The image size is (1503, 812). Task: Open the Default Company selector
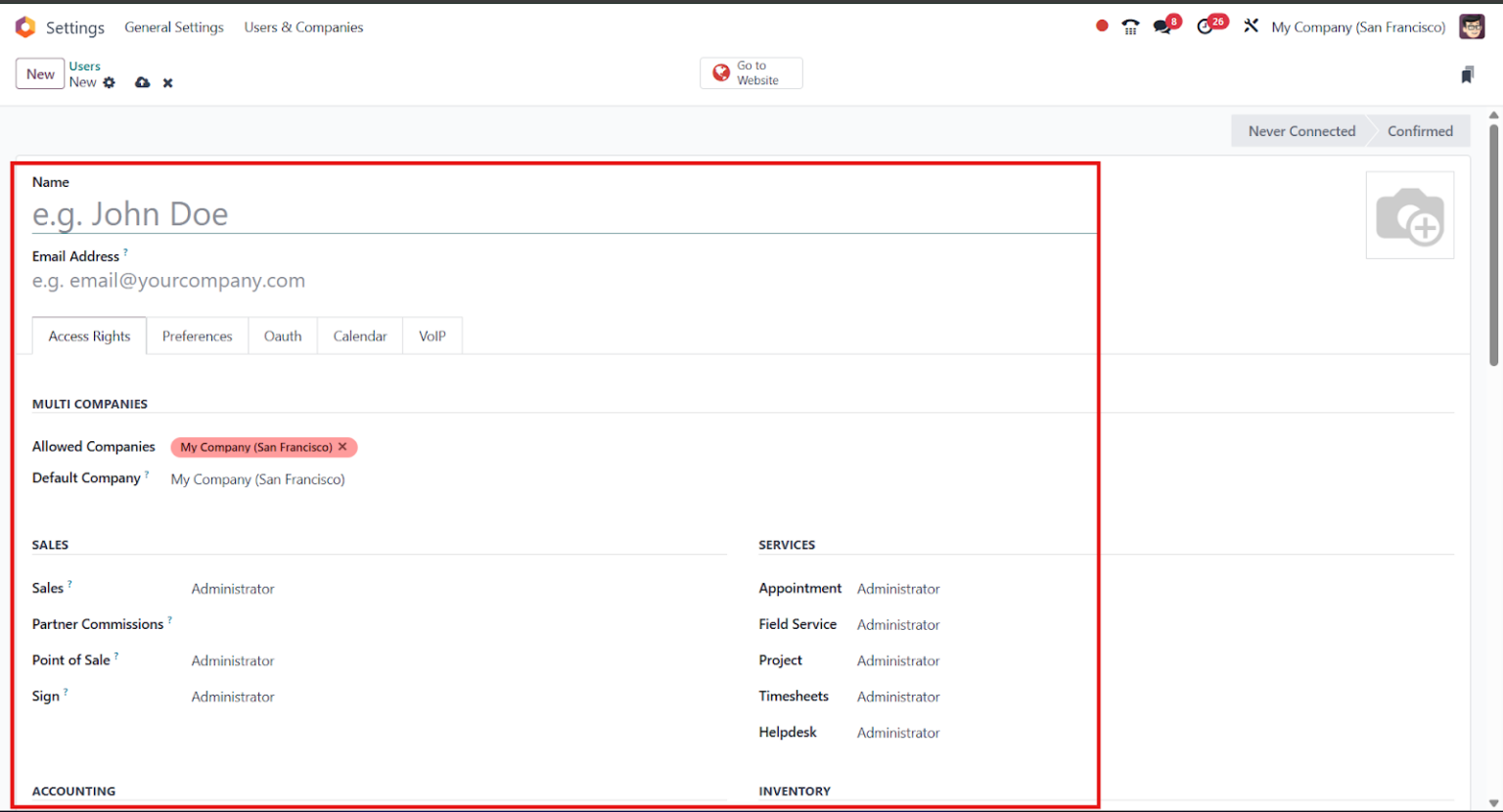tap(257, 479)
